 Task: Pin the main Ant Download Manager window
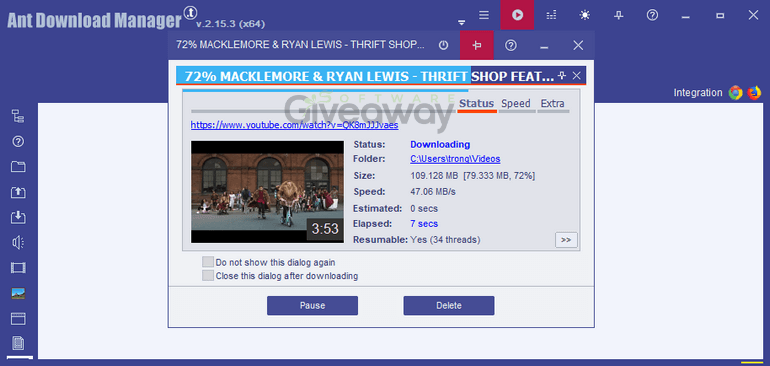tap(618, 15)
